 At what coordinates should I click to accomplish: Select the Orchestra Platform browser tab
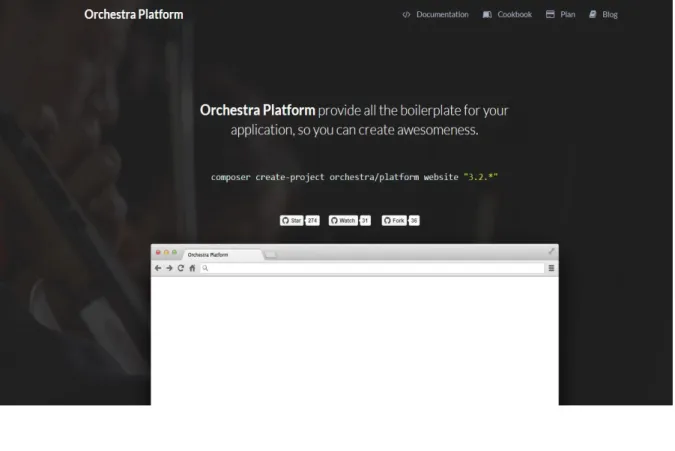point(223,255)
